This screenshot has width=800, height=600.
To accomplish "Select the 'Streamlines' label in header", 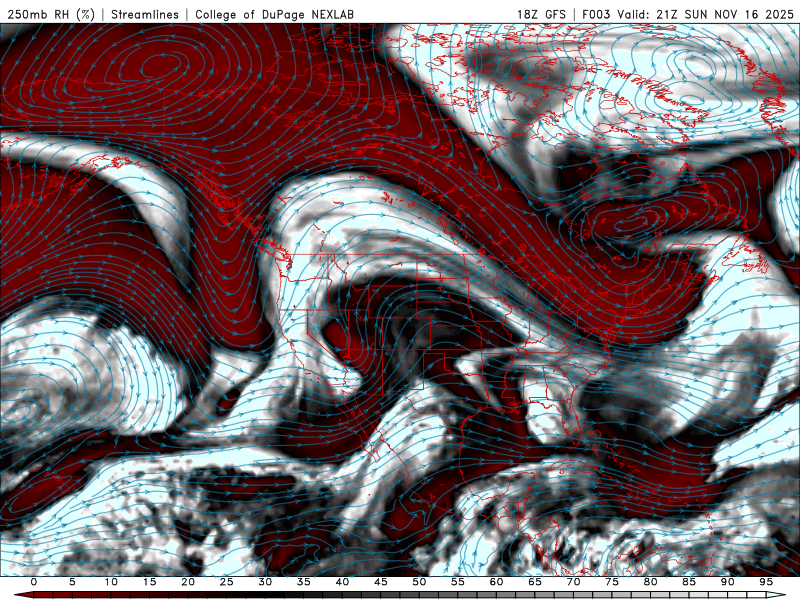I will pyautogui.click(x=145, y=14).
